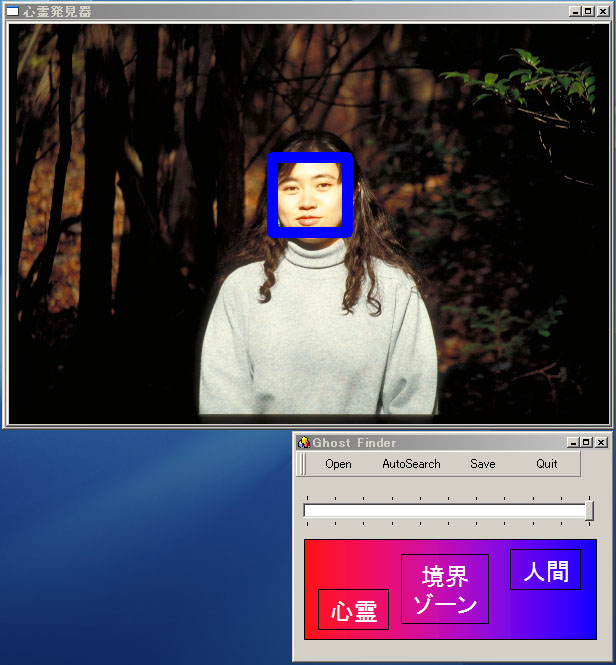Maximize the 心霊発見器 window
Image resolution: width=616 pixels, height=665 pixels.
point(588,11)
